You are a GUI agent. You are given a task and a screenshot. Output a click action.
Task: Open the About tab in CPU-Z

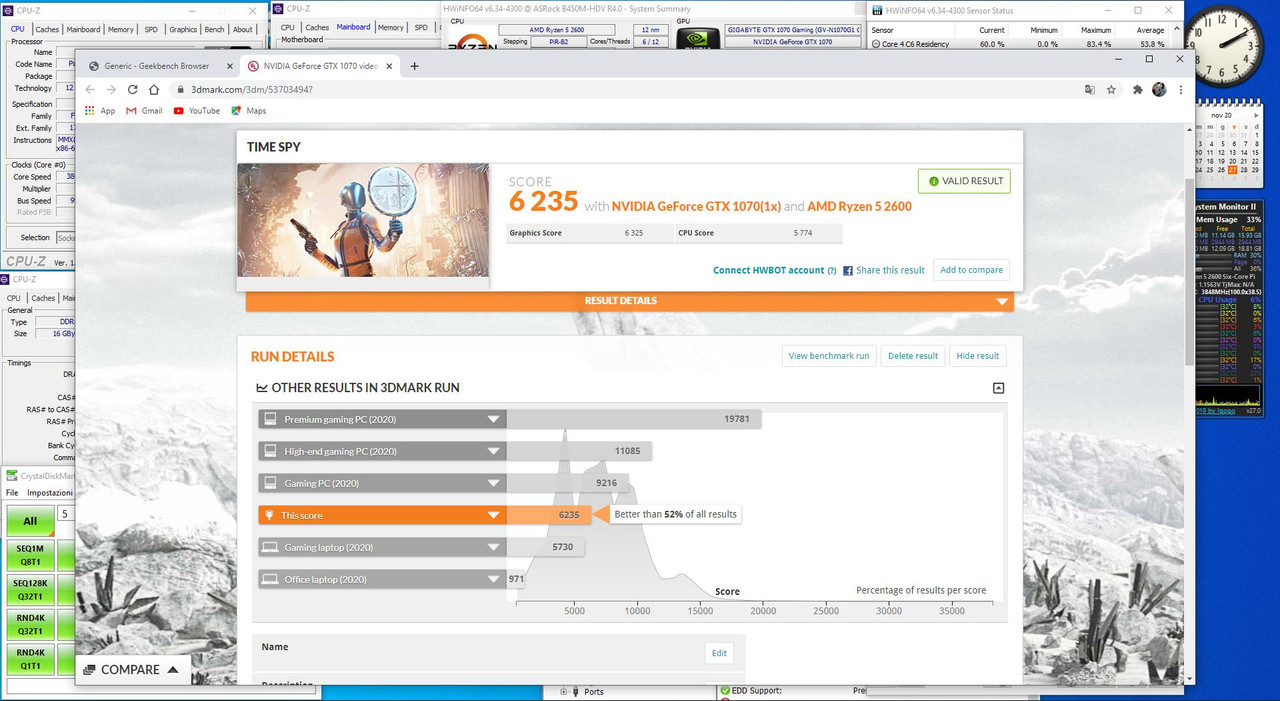click(243, 29)
